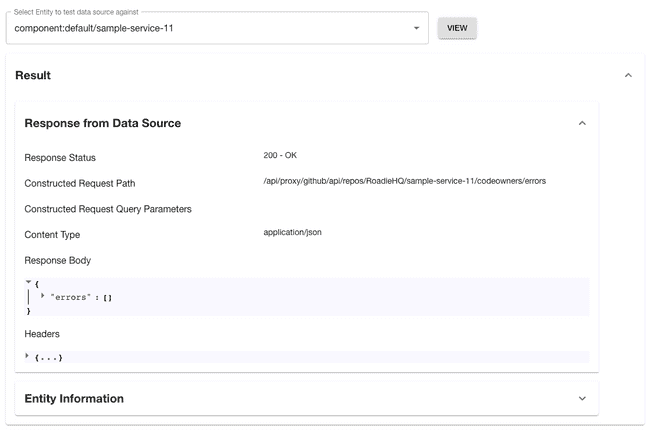Click the 200 - OK status text
The height and width of the screenshot is (438, 650).
click(x=280, y=155)
